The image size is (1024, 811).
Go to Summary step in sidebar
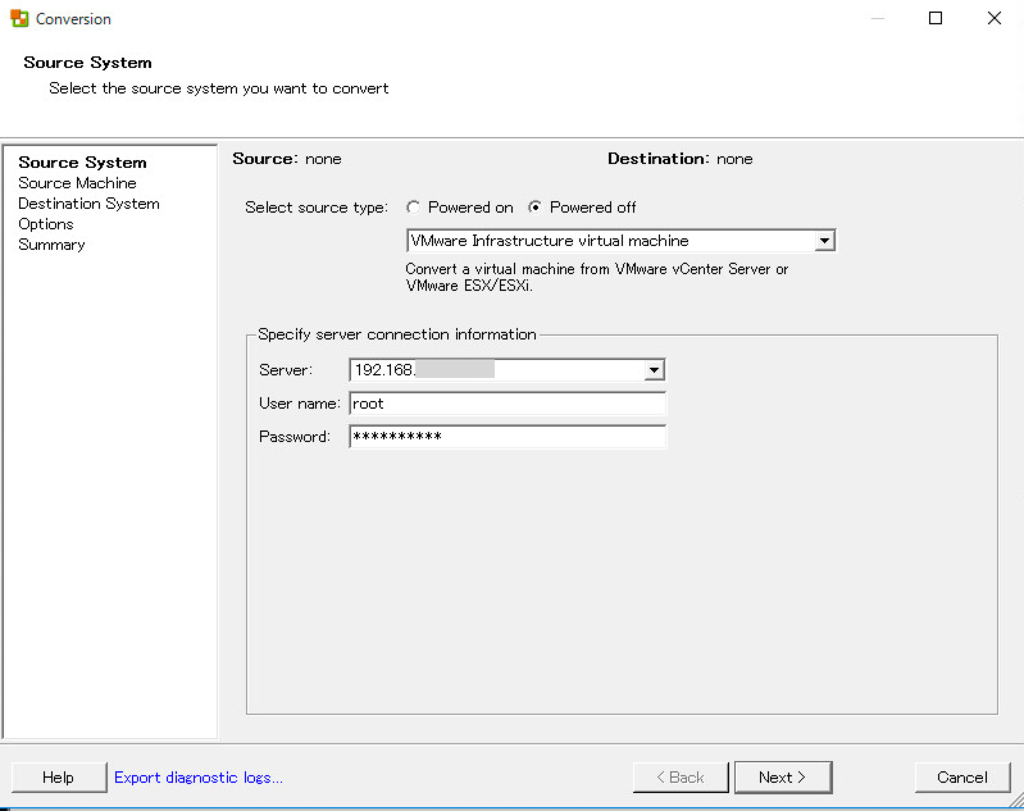coord(52,245)
